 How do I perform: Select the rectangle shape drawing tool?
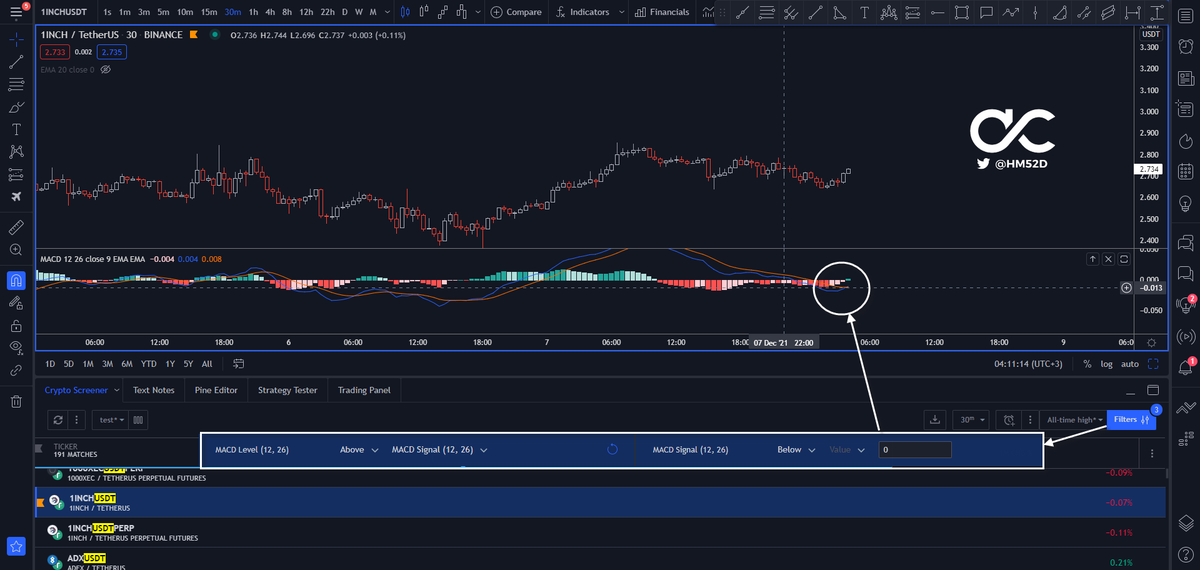pyautogui.click(x=962, y=12)
